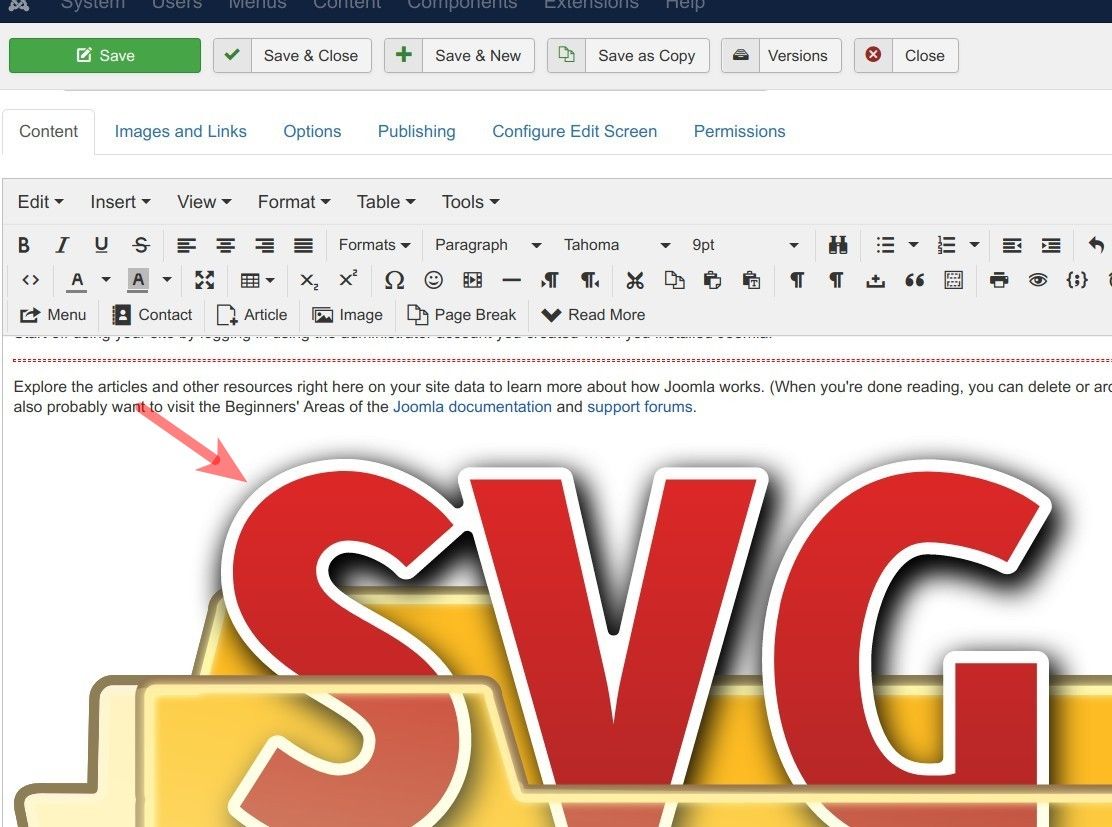Viewport: 1112px width, 827px height.
Task: Increase indent
Action: 1051,245
